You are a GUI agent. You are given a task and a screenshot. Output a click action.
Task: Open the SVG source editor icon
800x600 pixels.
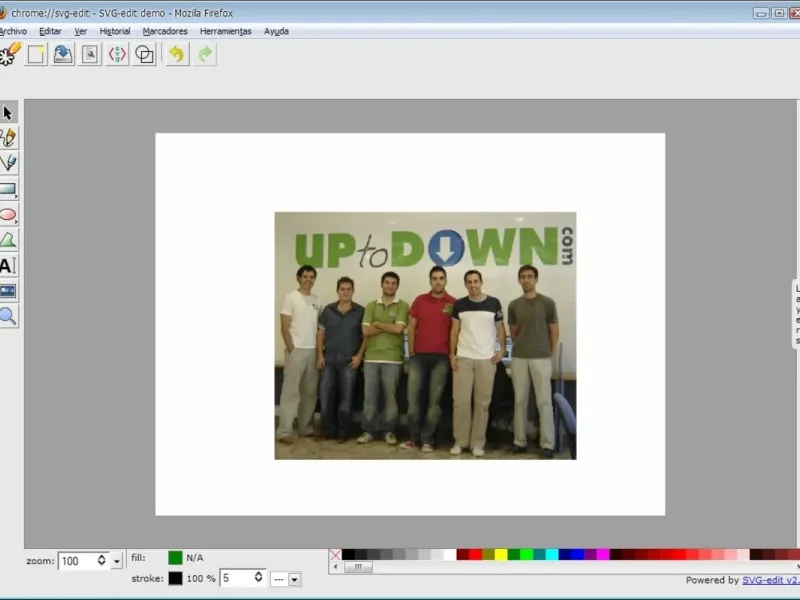(117, 54)
